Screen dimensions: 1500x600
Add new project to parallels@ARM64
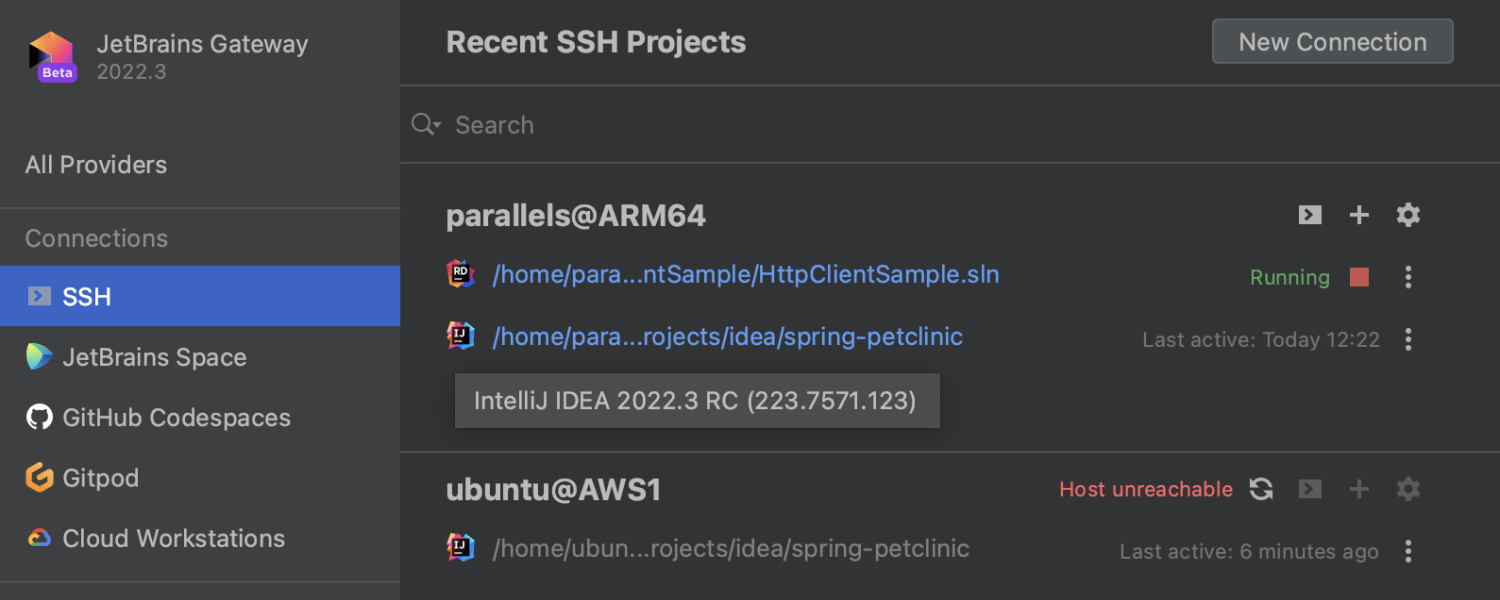point(1359,215)
